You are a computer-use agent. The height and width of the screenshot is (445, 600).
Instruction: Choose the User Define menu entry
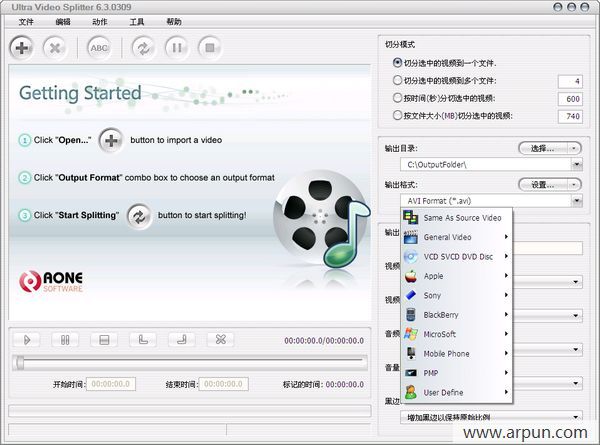click(457, 393)
